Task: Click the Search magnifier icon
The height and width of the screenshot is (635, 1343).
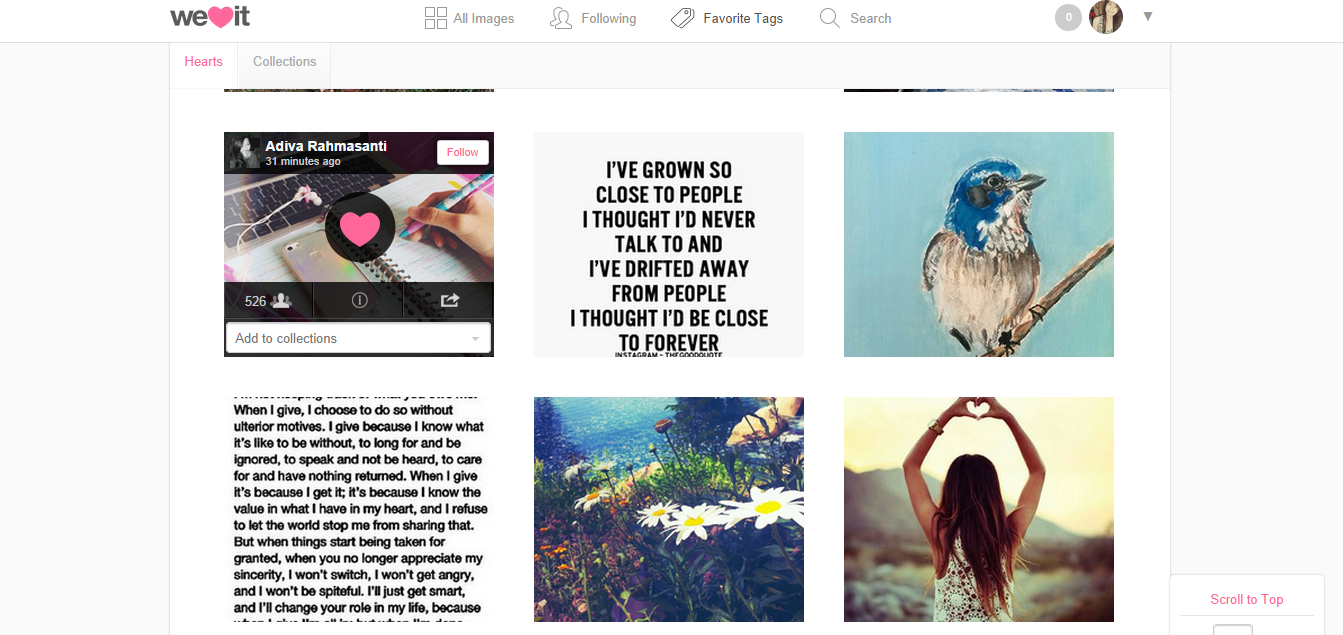Action: (829, 18)
